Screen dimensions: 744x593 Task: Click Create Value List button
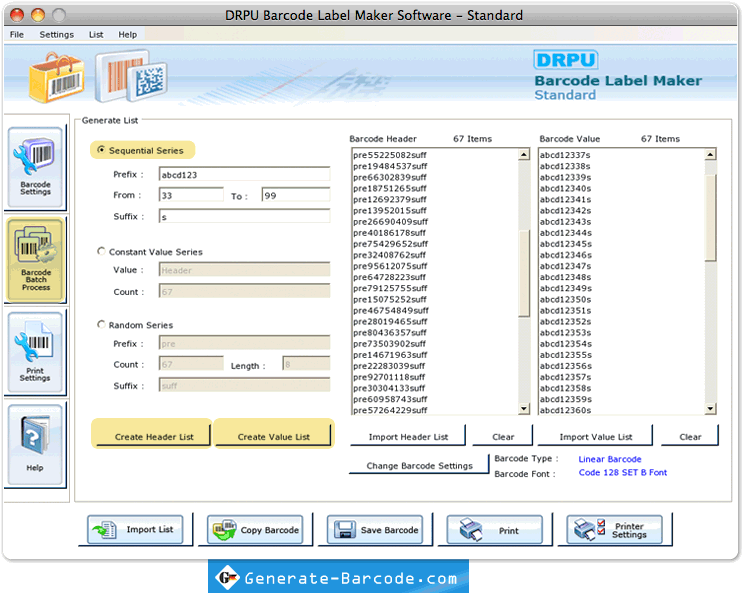[x=273, y=436]
